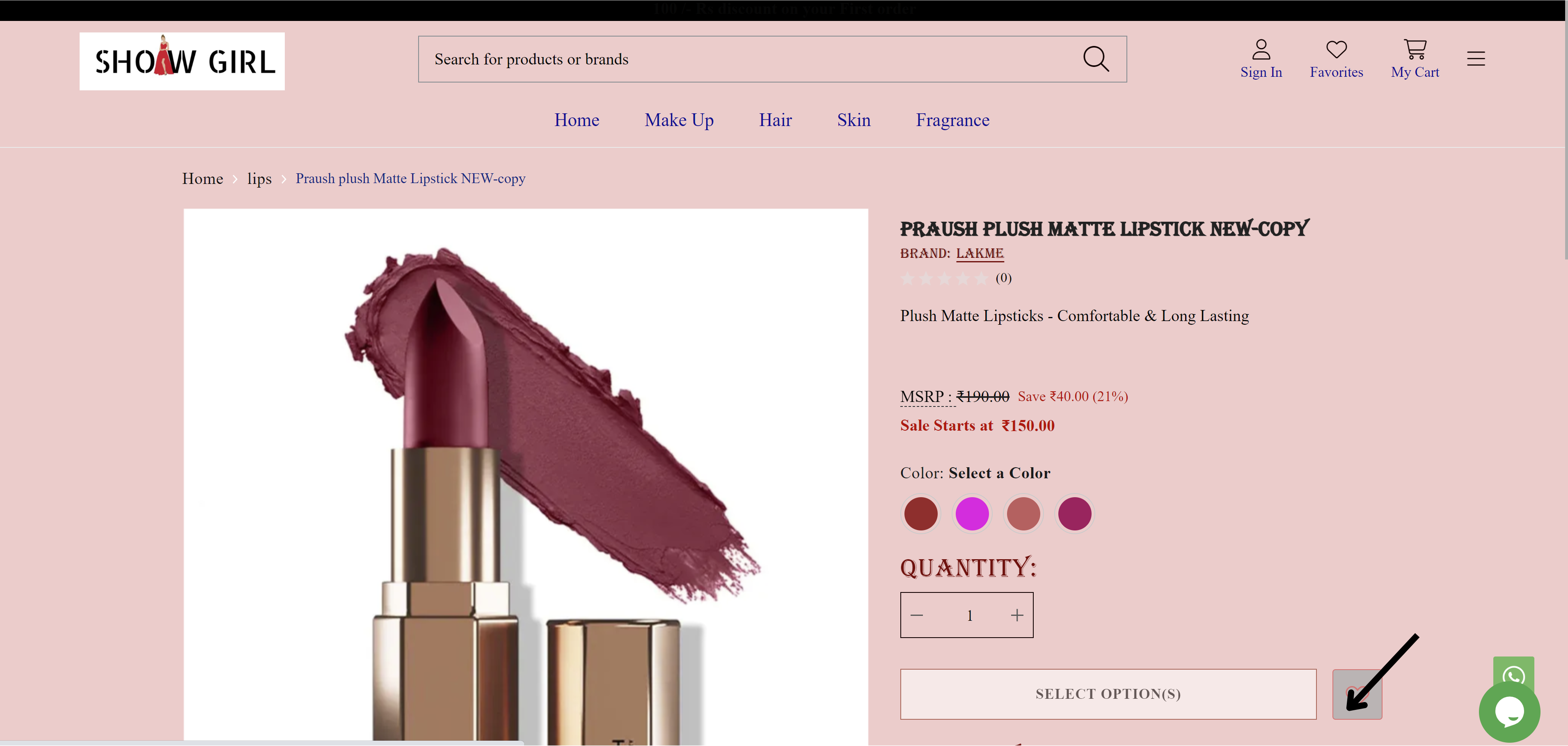Viewport: 1568px width, 746px height.
Task: Click the quantity value field
Action: tap(969, 615)
